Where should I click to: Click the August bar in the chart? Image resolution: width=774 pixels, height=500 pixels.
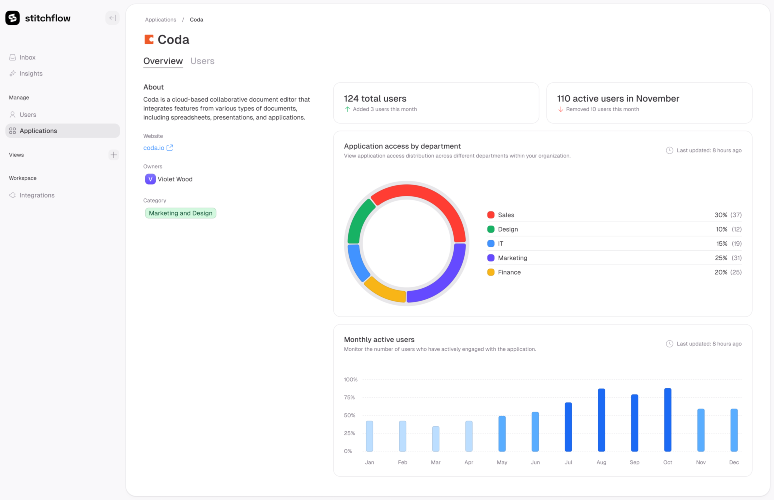click(x=601, y=420)
